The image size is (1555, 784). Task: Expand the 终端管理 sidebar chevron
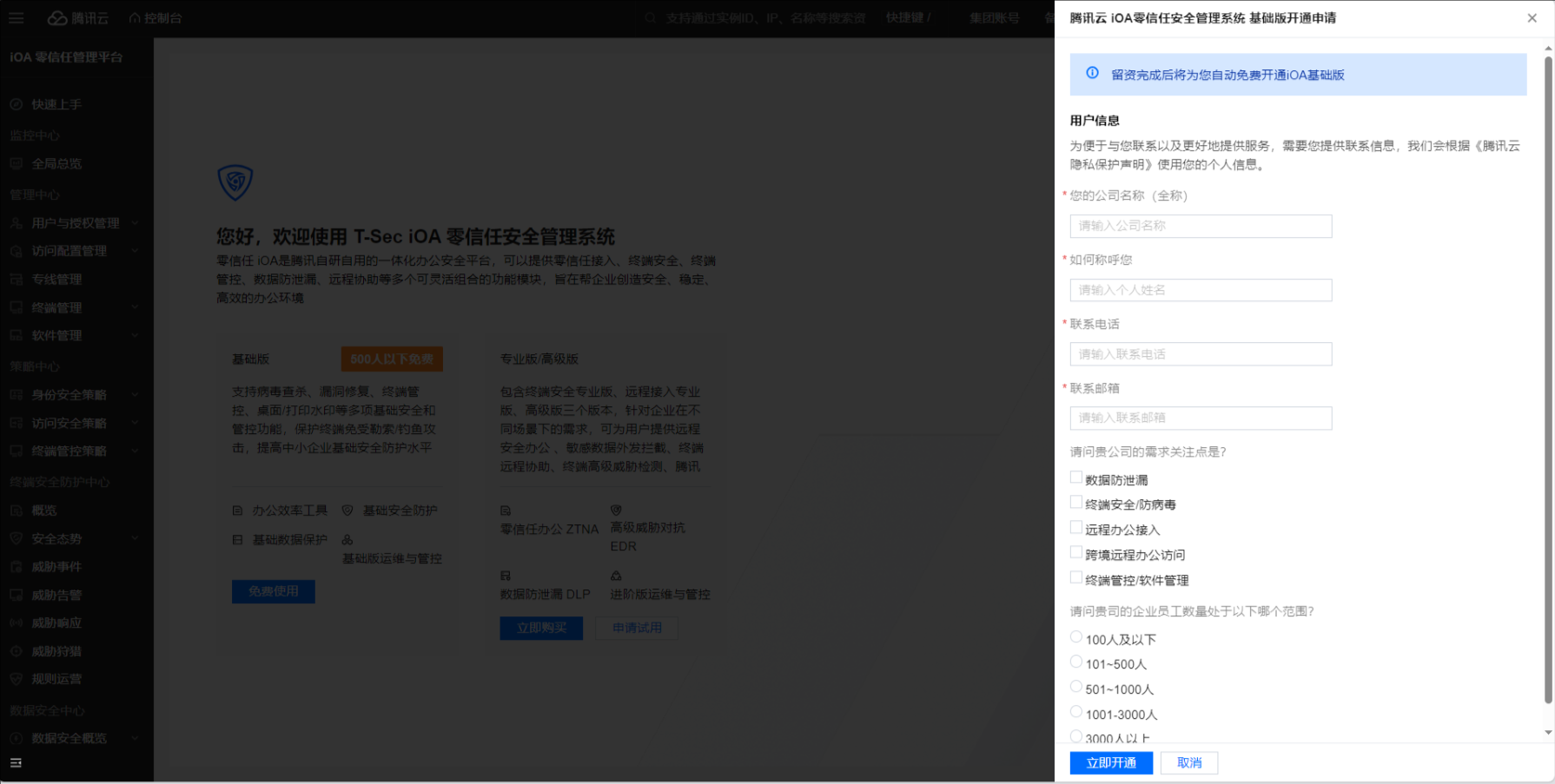[135, 307]
